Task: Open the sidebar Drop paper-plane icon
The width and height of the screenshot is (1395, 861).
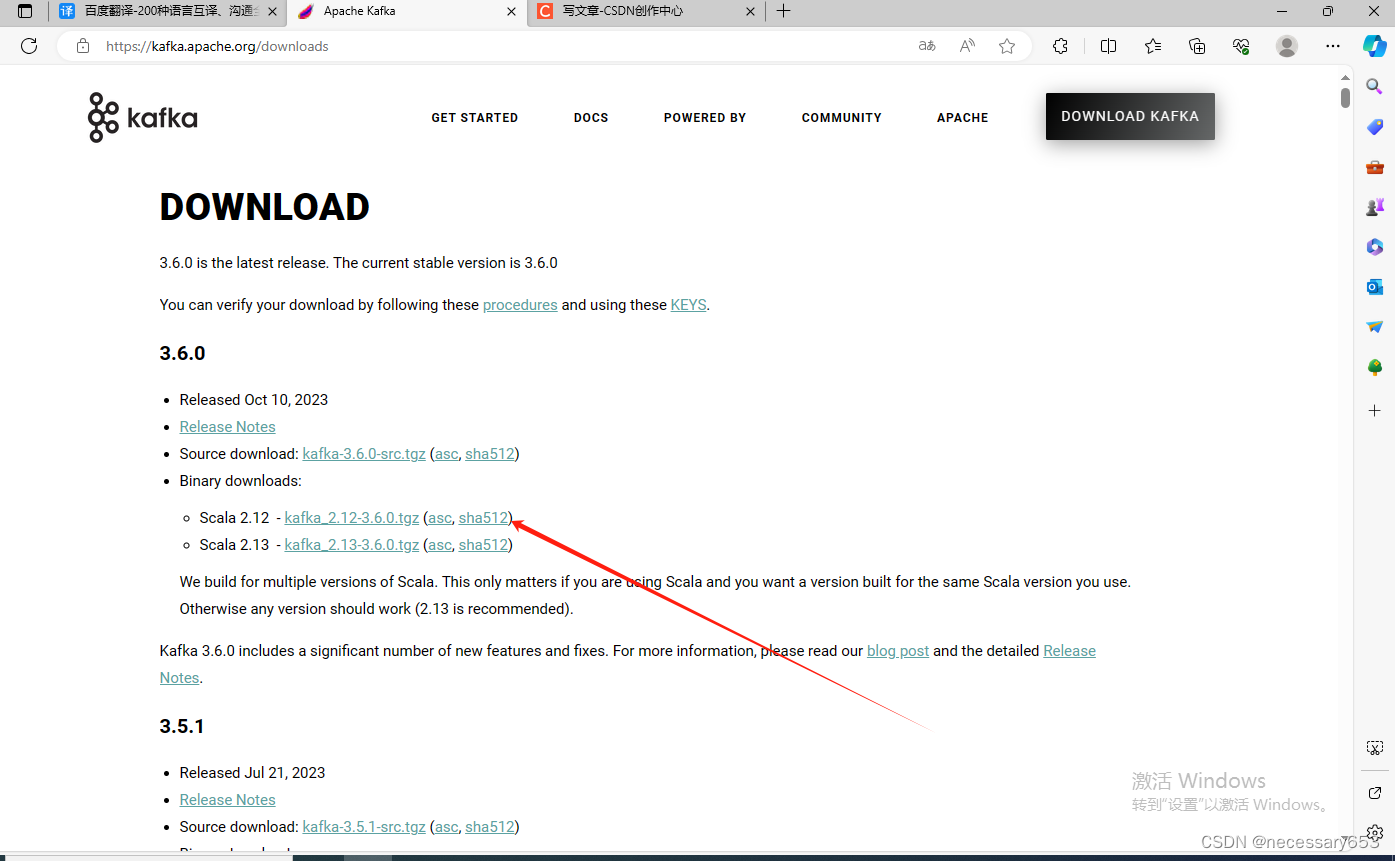Action: click(x=1375, y=327)
